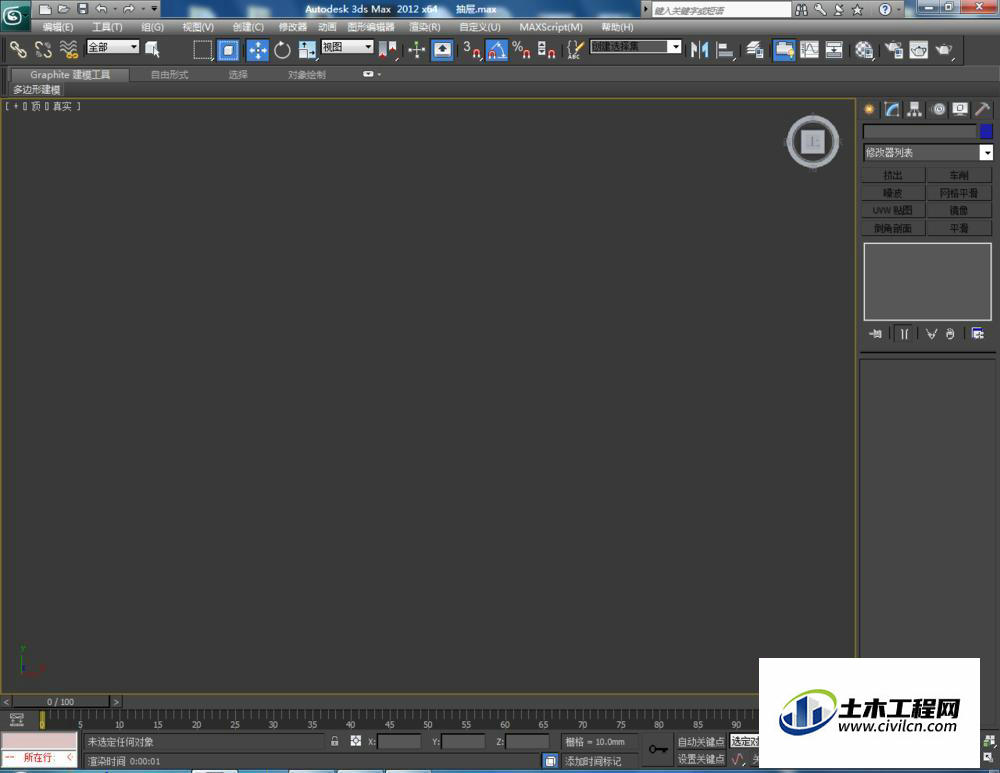Click the blue object color swatch
Viewport: 1000px width, 773px height.
(986, 131)
